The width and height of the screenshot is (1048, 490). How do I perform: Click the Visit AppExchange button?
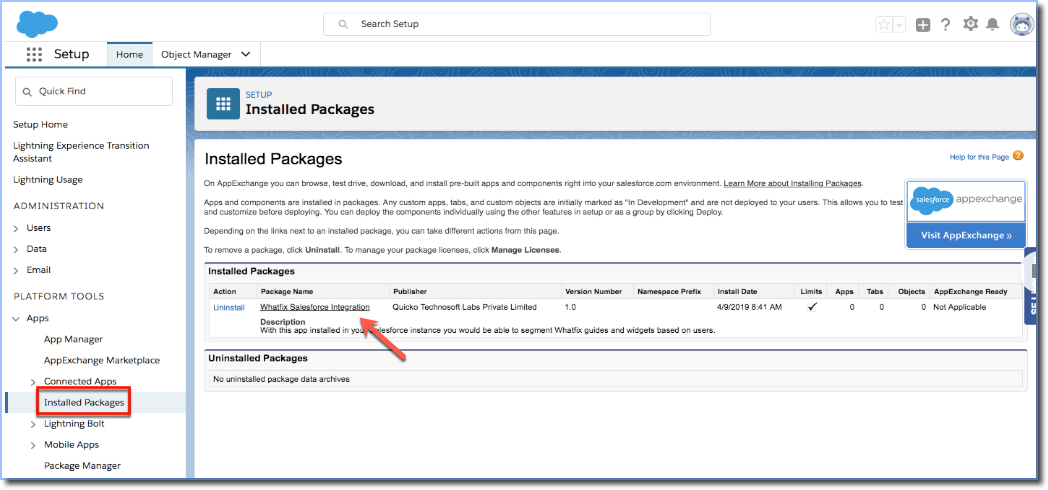[965, 235]
